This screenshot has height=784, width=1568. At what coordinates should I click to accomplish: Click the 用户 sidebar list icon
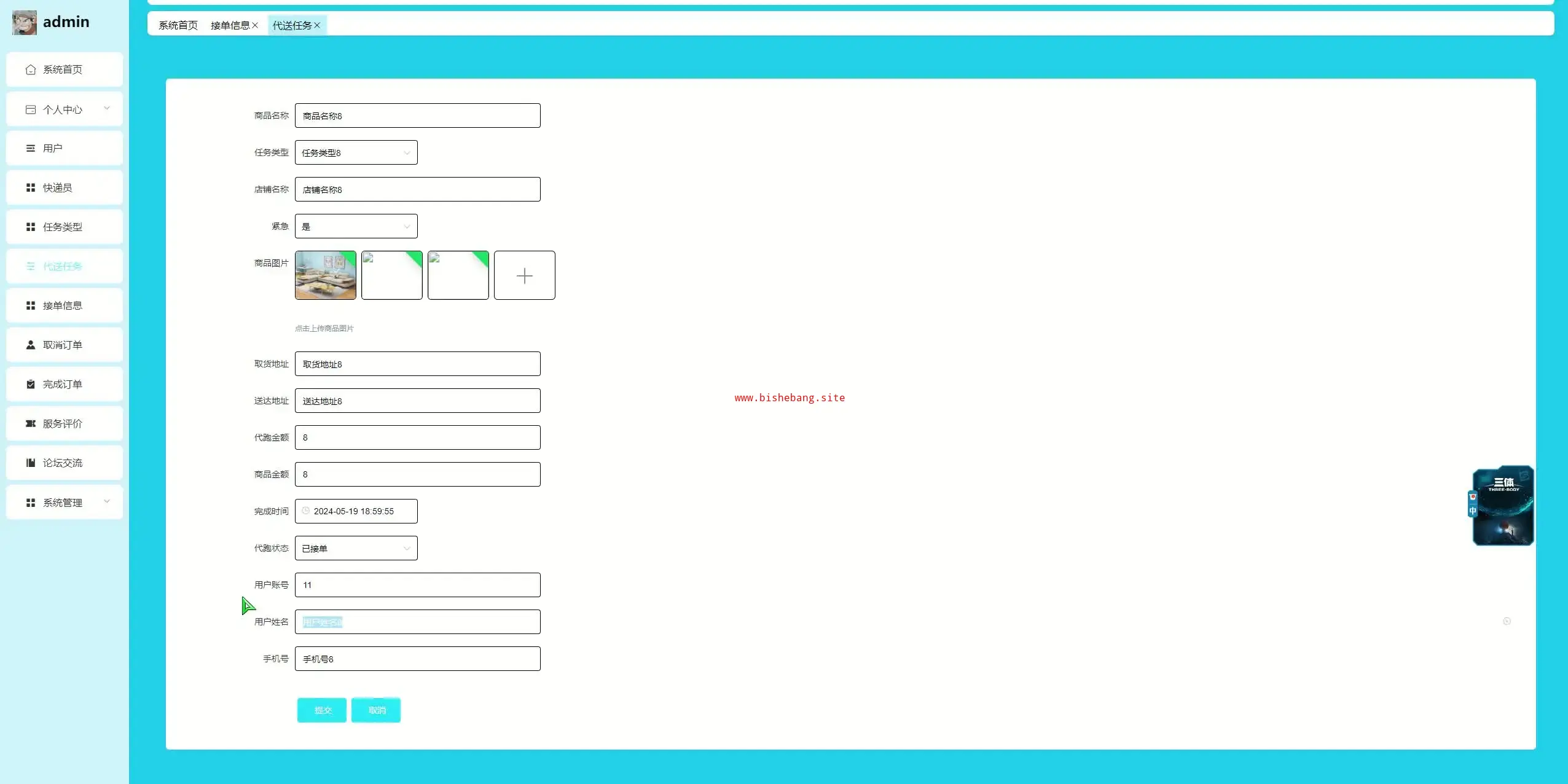[x=31, y=148]
